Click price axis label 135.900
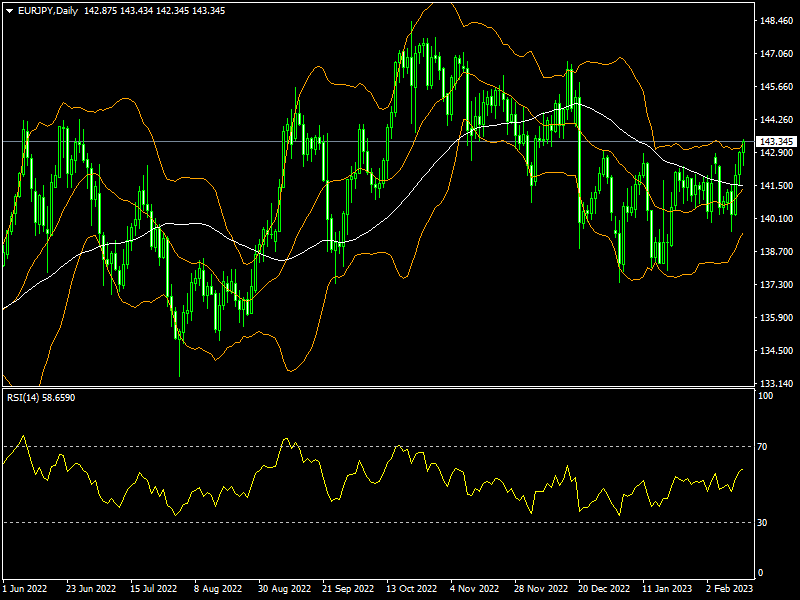800x600 pixels. pos(777,317)
